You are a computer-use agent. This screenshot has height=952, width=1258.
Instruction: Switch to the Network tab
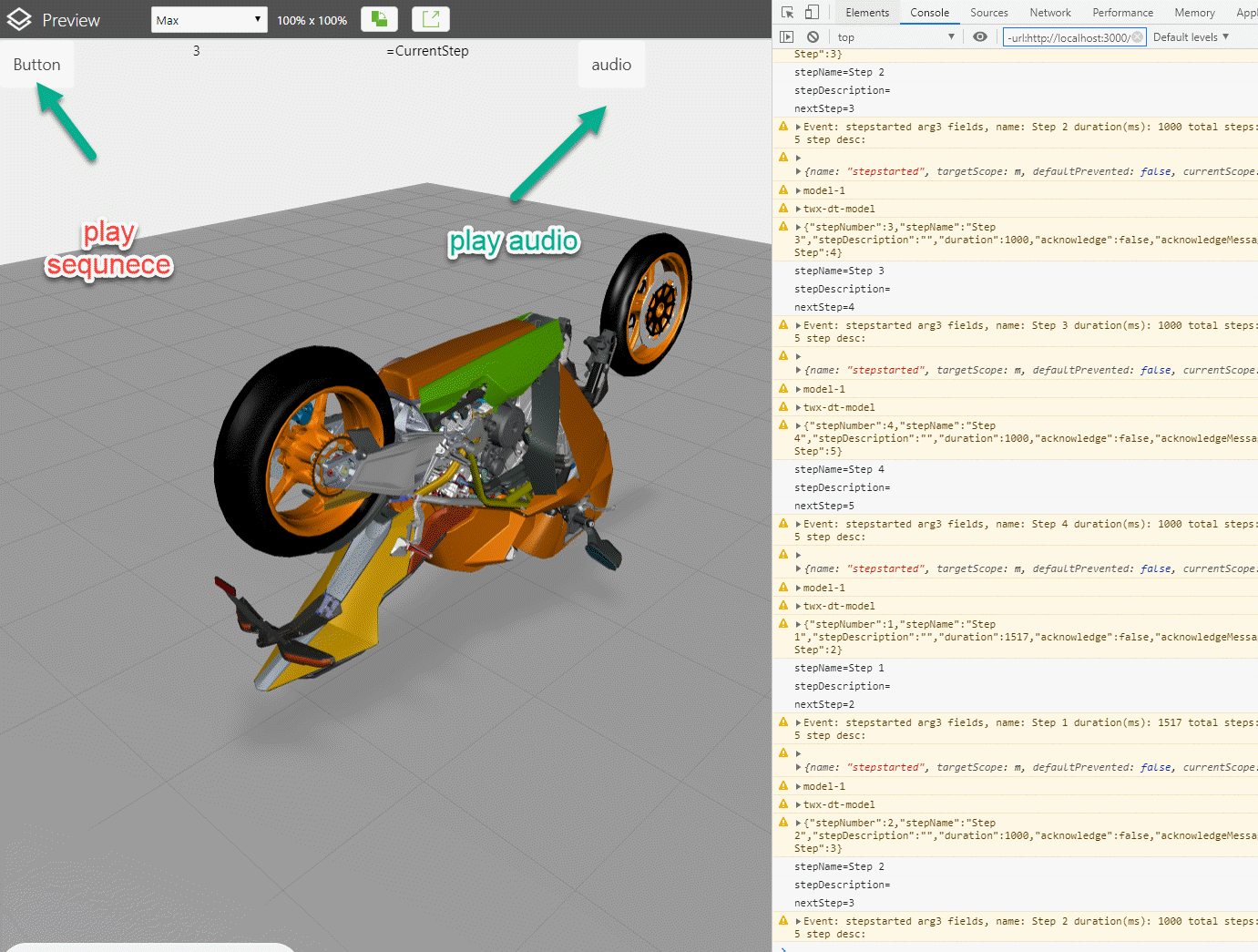point(1049,12)
